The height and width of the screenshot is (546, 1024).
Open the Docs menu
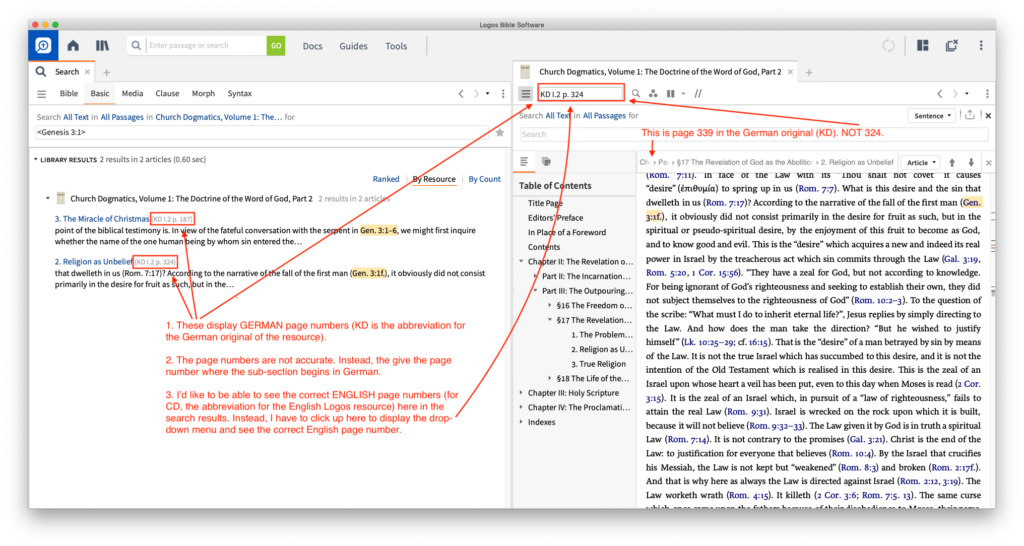(x=312, y=46)
